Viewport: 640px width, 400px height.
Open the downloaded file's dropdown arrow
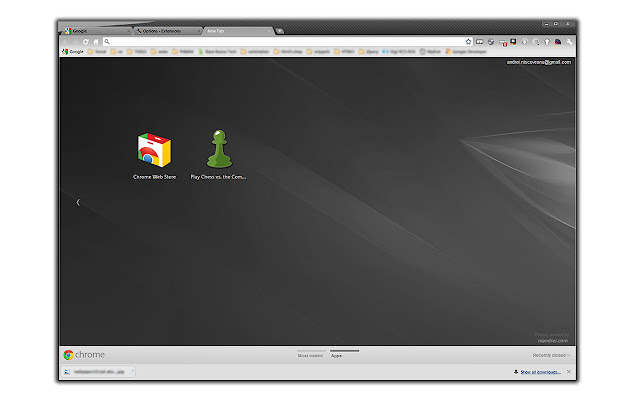pos(132,371)
